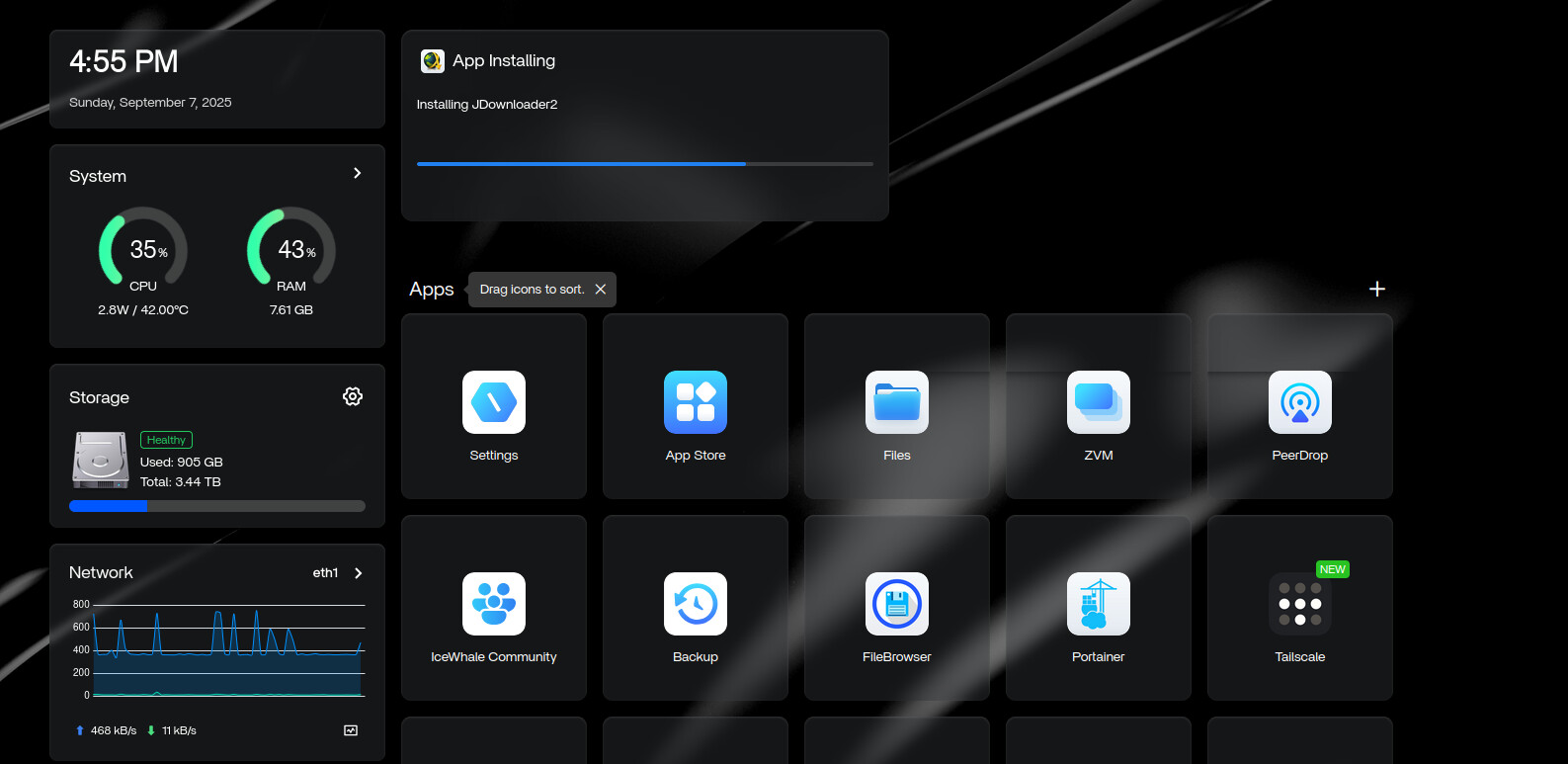Expand the System widget details
The image size is (1568, 764).
point(358,173)
